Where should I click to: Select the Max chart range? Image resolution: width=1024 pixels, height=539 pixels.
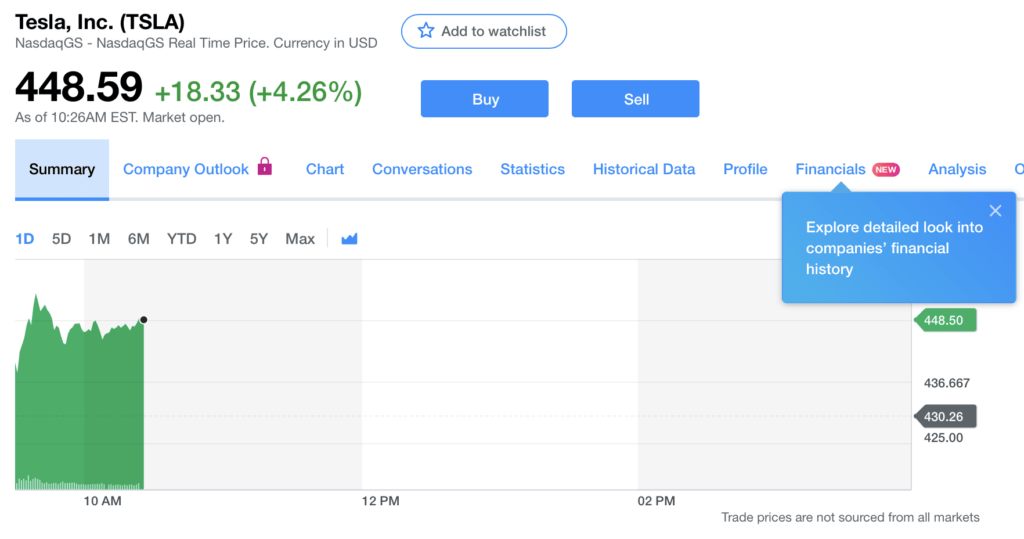(x=300, y=239)
